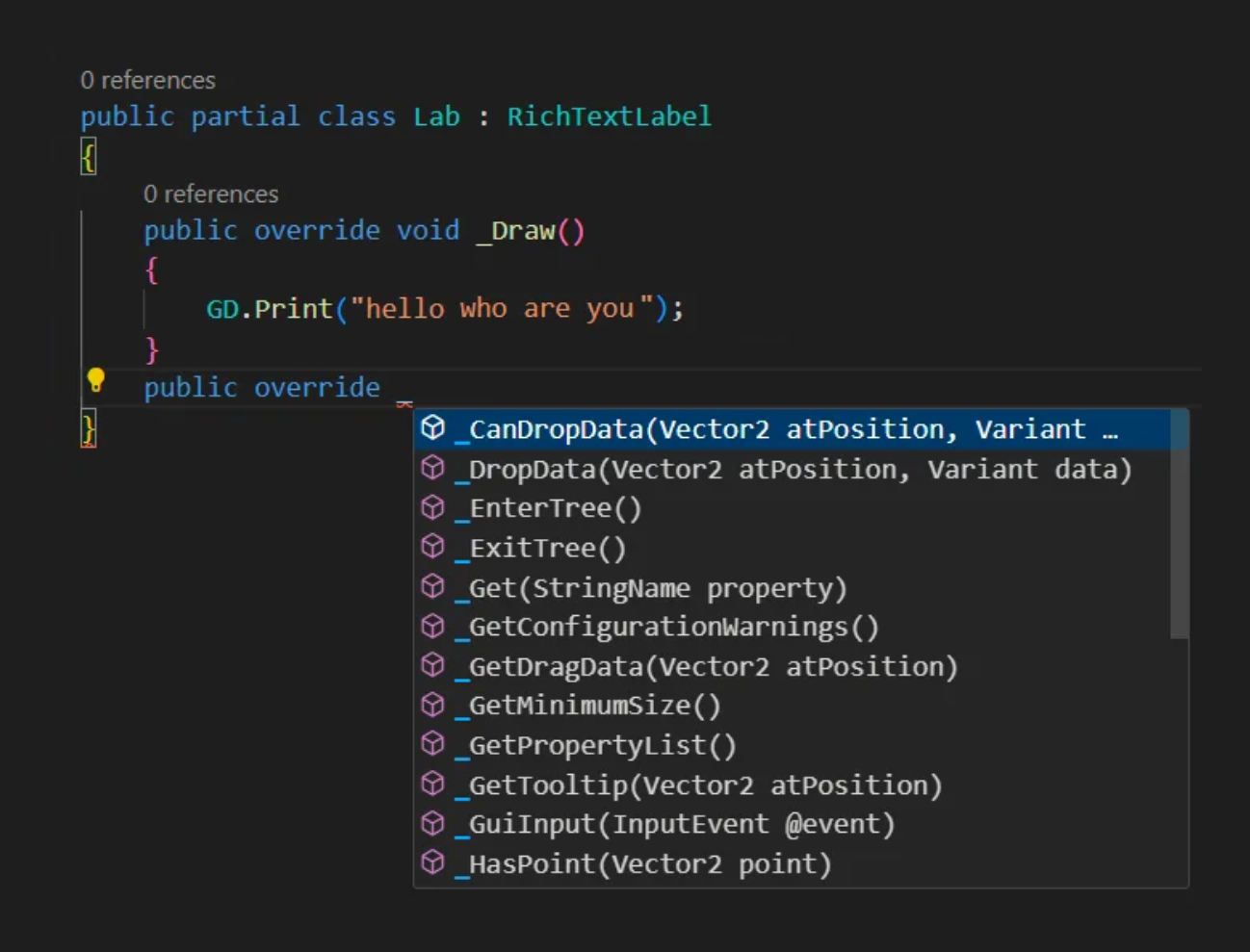1250x952 pixels.
Task: Click the _Draw method opening pink brace
Action: click(x=151, y=270)
